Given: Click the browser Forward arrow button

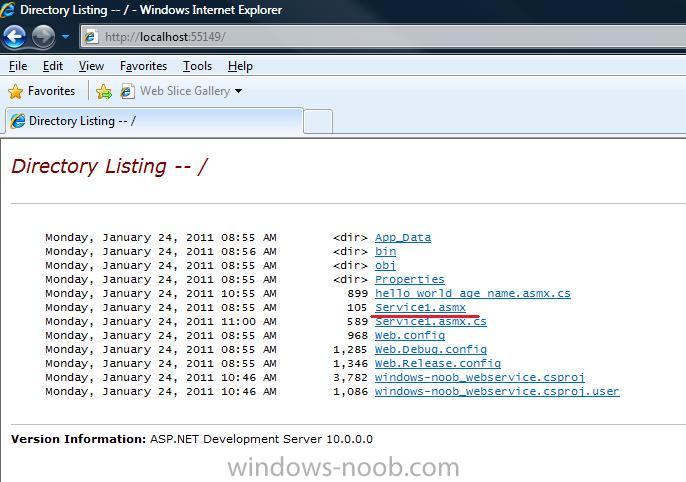Looking at the screenshot, I should pyautogui.click(x=43, y=37).
